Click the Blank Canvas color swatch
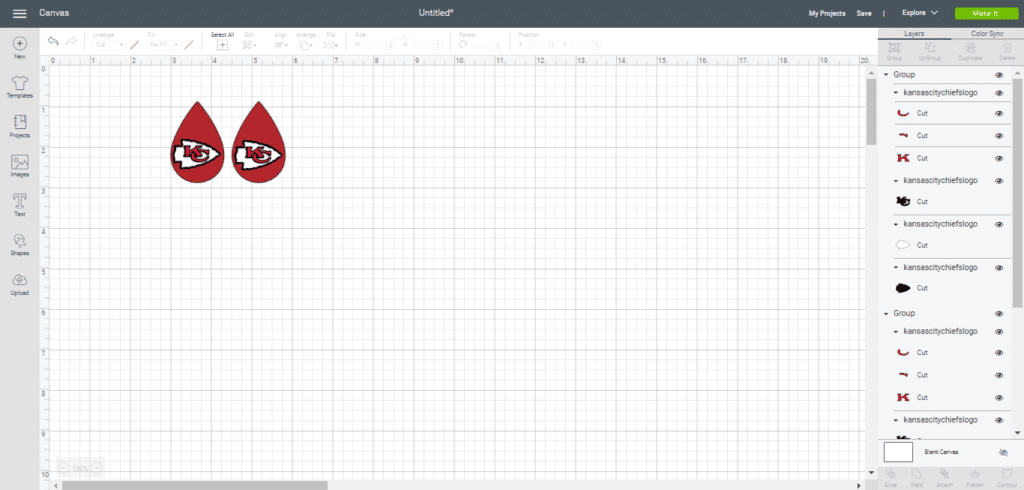 (x=898, y=452)
